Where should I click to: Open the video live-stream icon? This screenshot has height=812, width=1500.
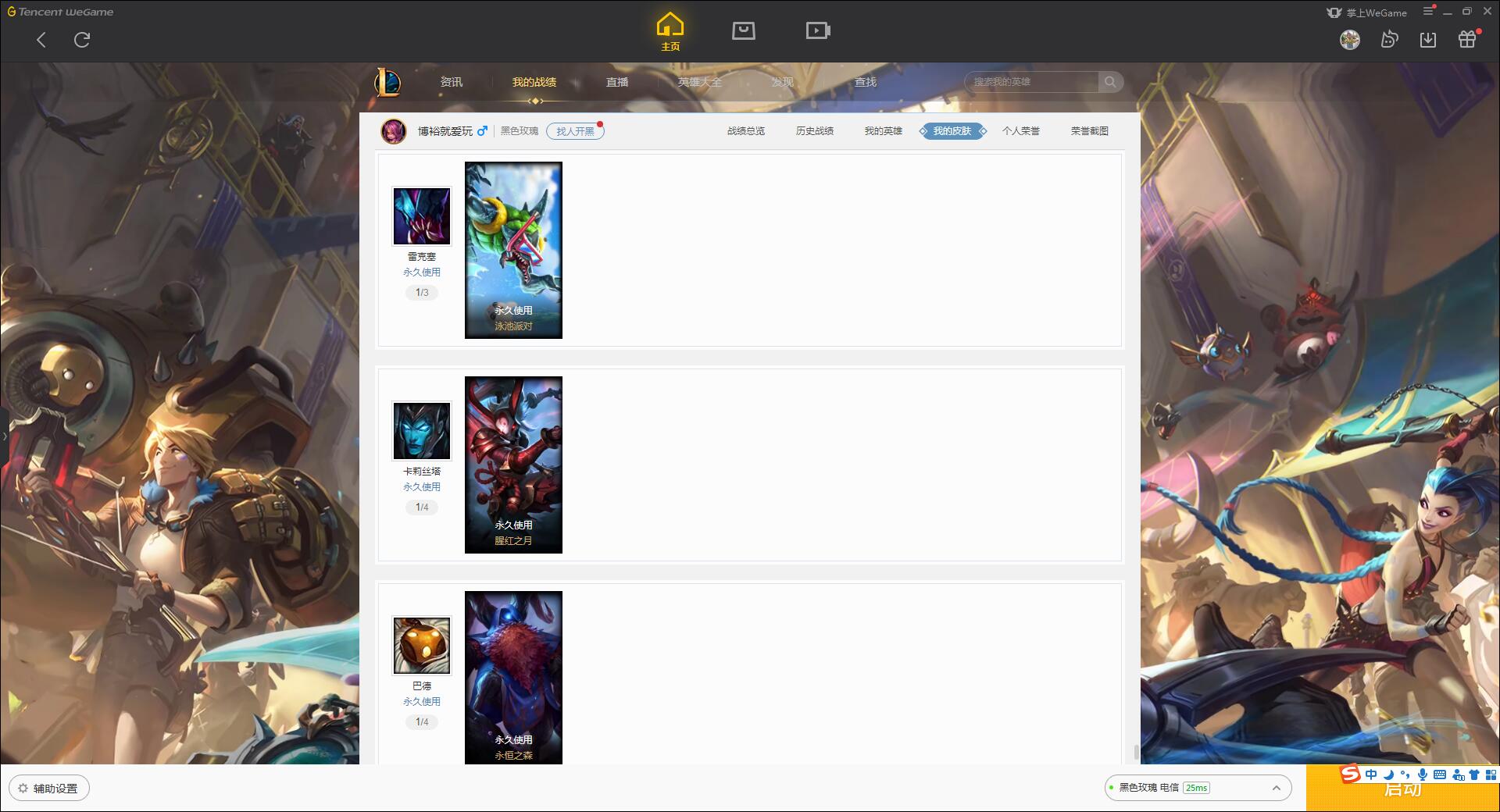click(x=818, y=30)
